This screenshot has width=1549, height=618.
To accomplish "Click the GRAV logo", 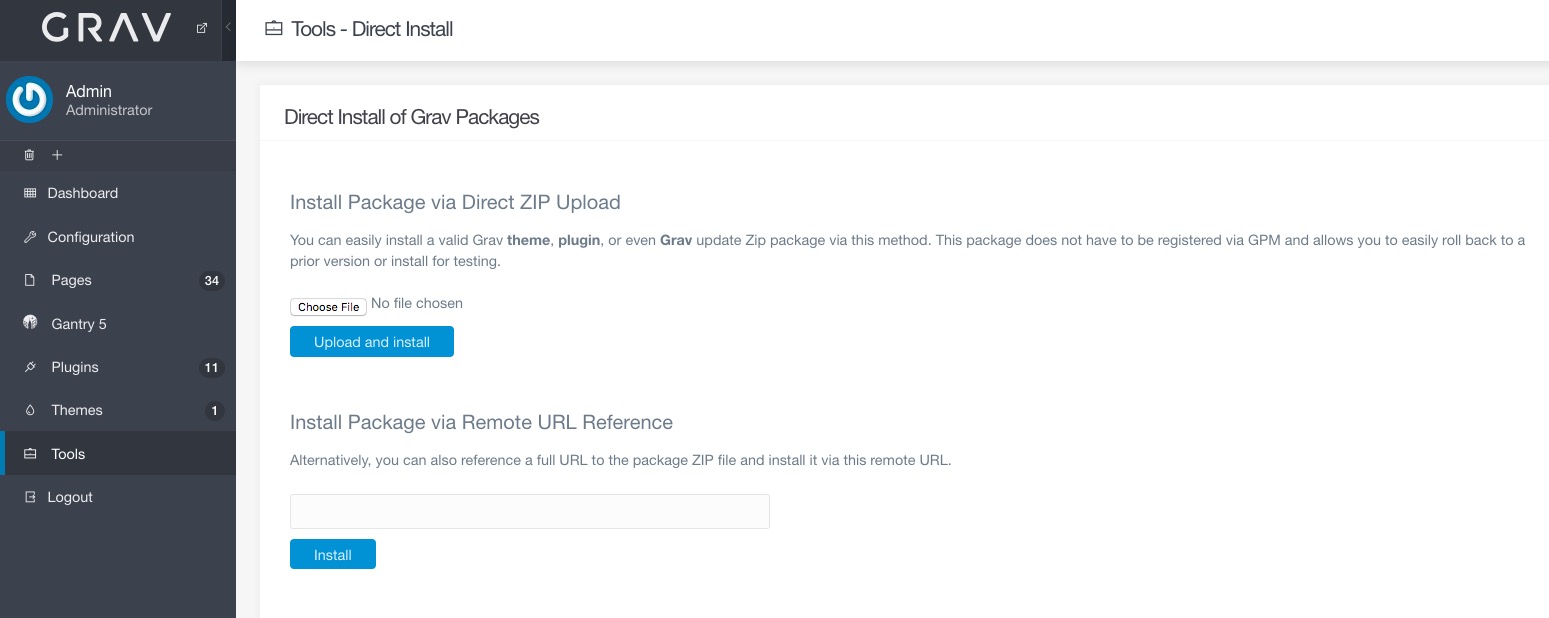I will (107, 28).
